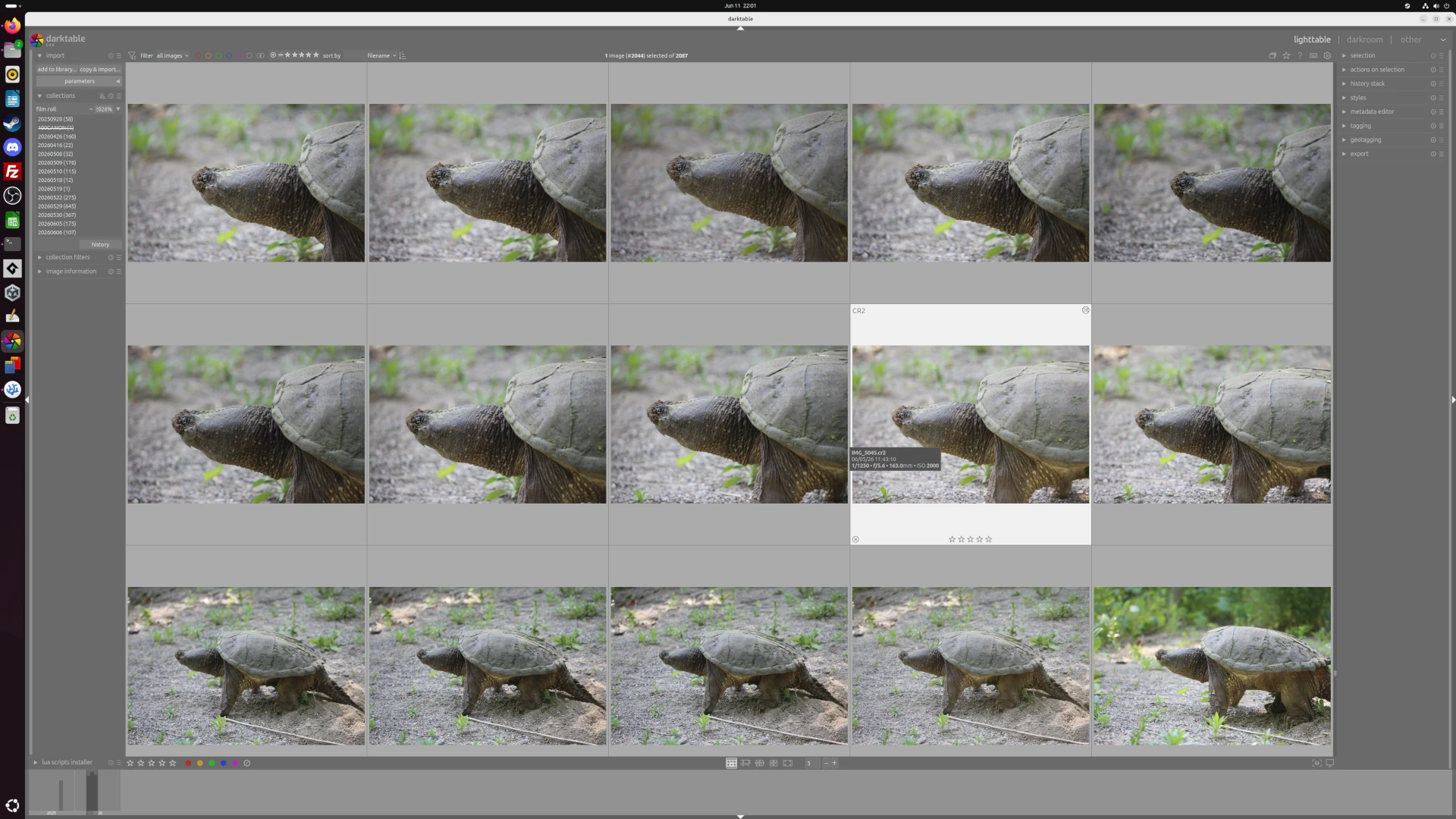
Task: Click the 'copy & import...' button
Action: 100,69
